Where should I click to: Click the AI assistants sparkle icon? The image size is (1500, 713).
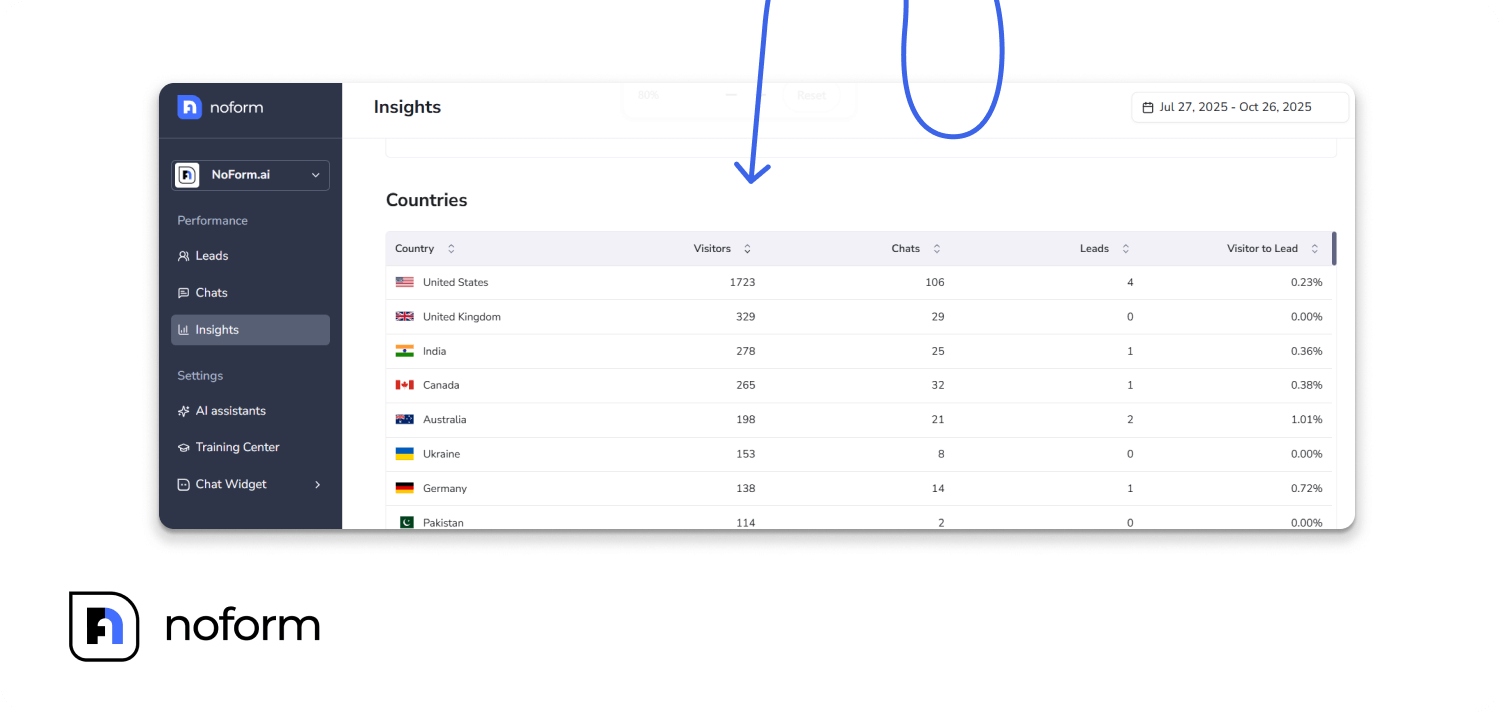(185, 410)
